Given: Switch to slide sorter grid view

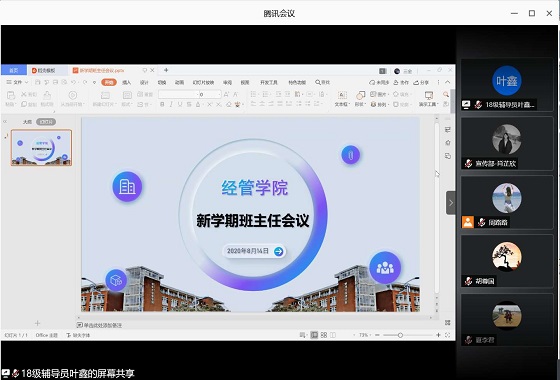Looking at the screenshot, I should 324,335.
